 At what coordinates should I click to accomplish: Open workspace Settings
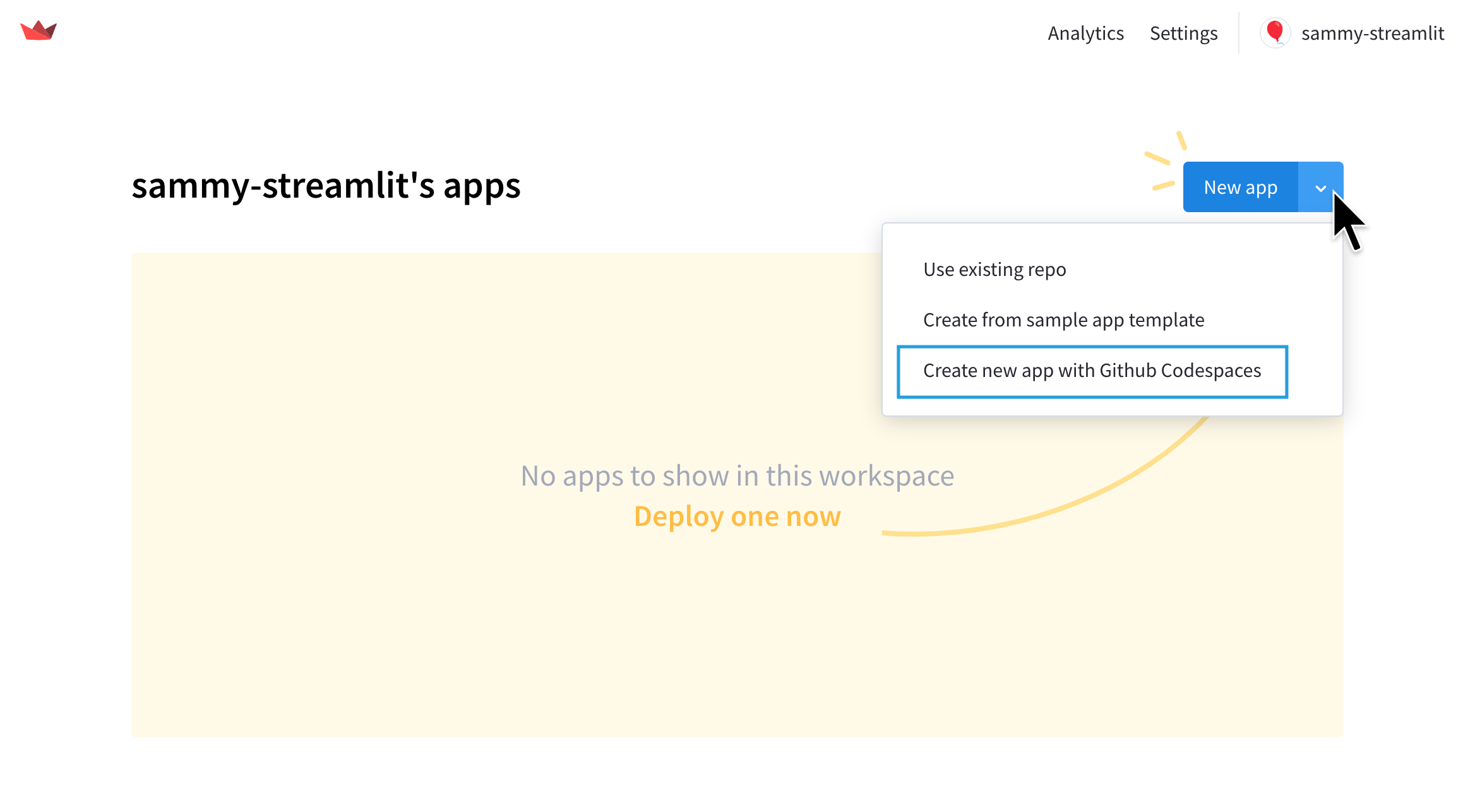[1184, 32]
